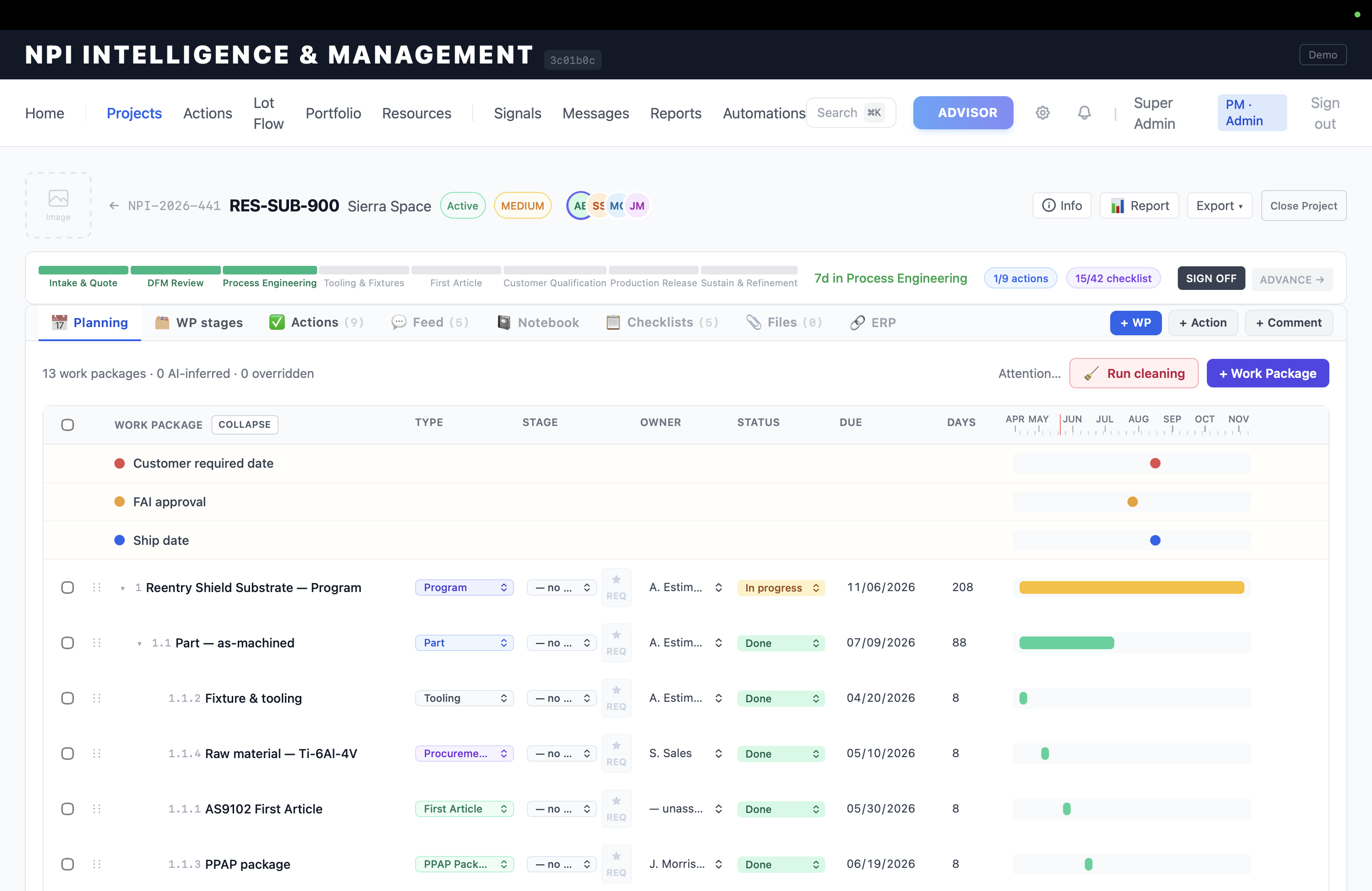Viewport: 1372px width, 891px height.
Task: Open stage dropdown for PPAP package row
Action: coord(562,864)
